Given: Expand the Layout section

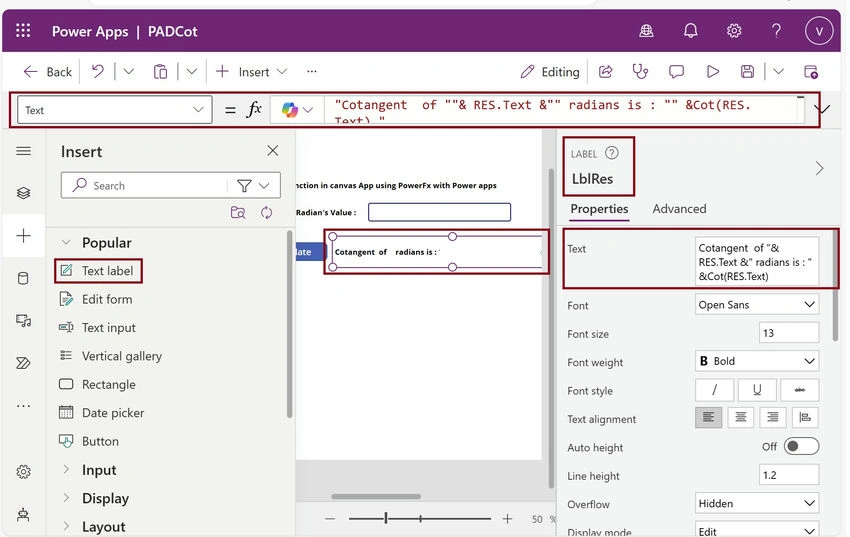Looking at the screenshot, I should 66,526.
